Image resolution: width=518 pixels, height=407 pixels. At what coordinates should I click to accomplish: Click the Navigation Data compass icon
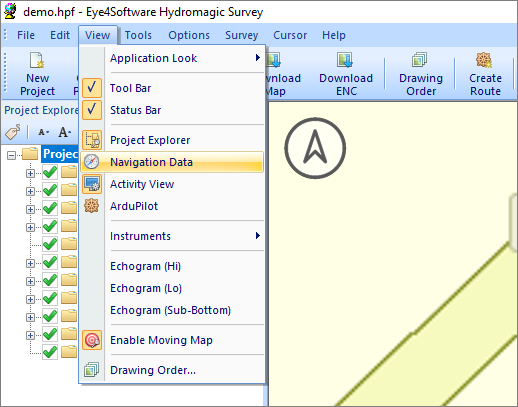tap(92, 162)
